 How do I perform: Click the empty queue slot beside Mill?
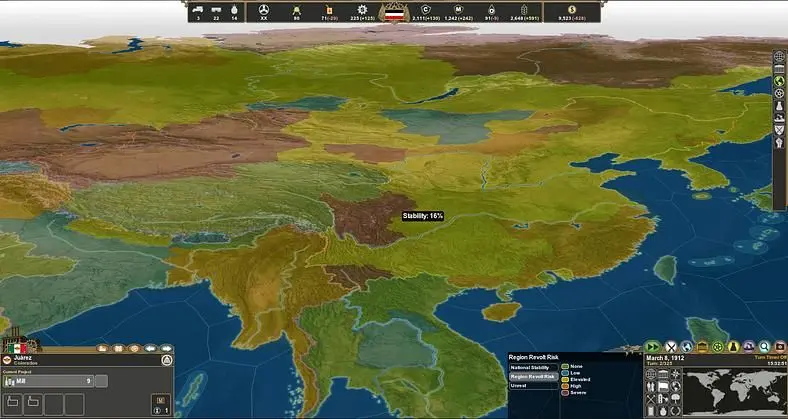[x=102, y=381]
